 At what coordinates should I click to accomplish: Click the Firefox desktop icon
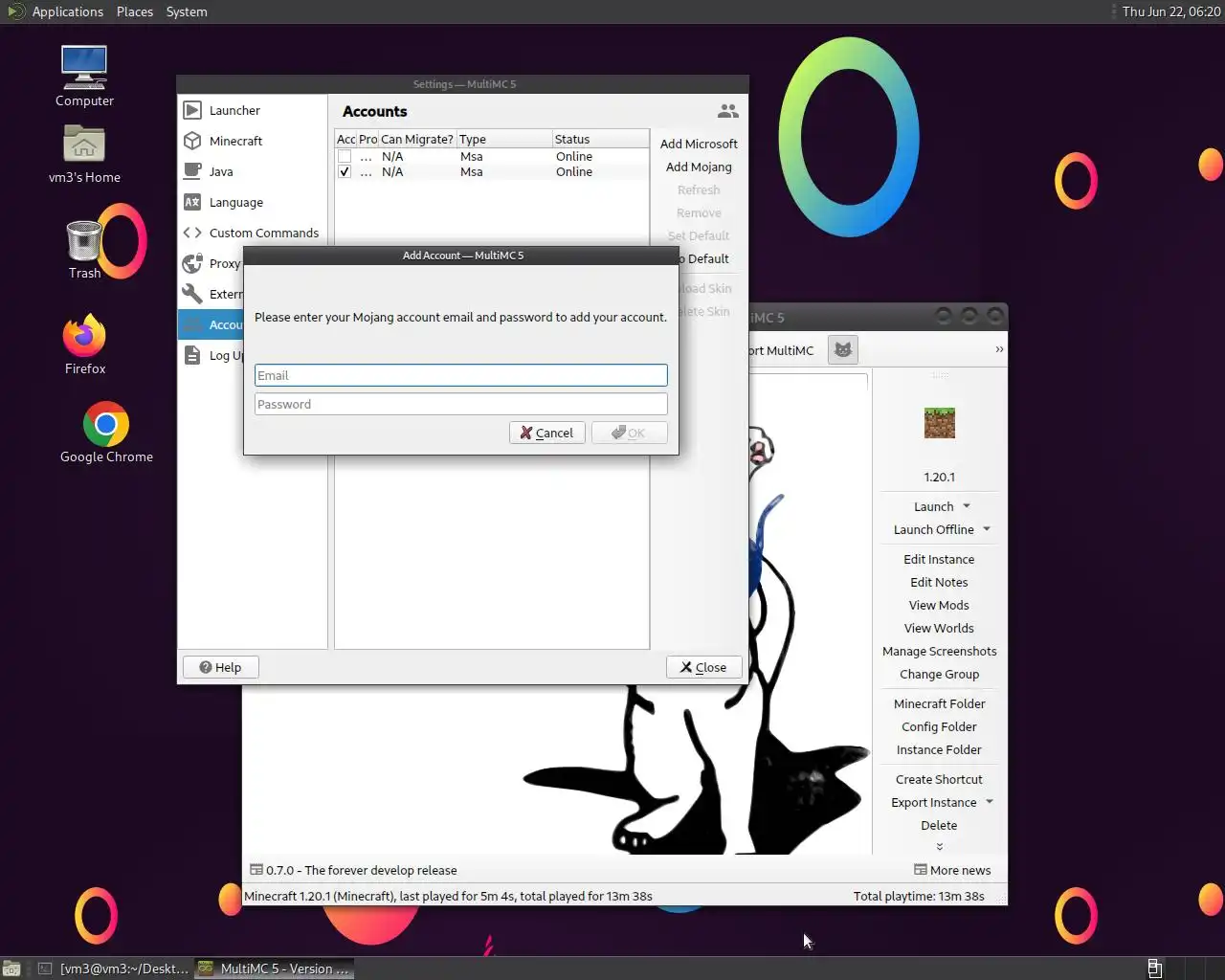pyautogui.click(x=84, y=345)
